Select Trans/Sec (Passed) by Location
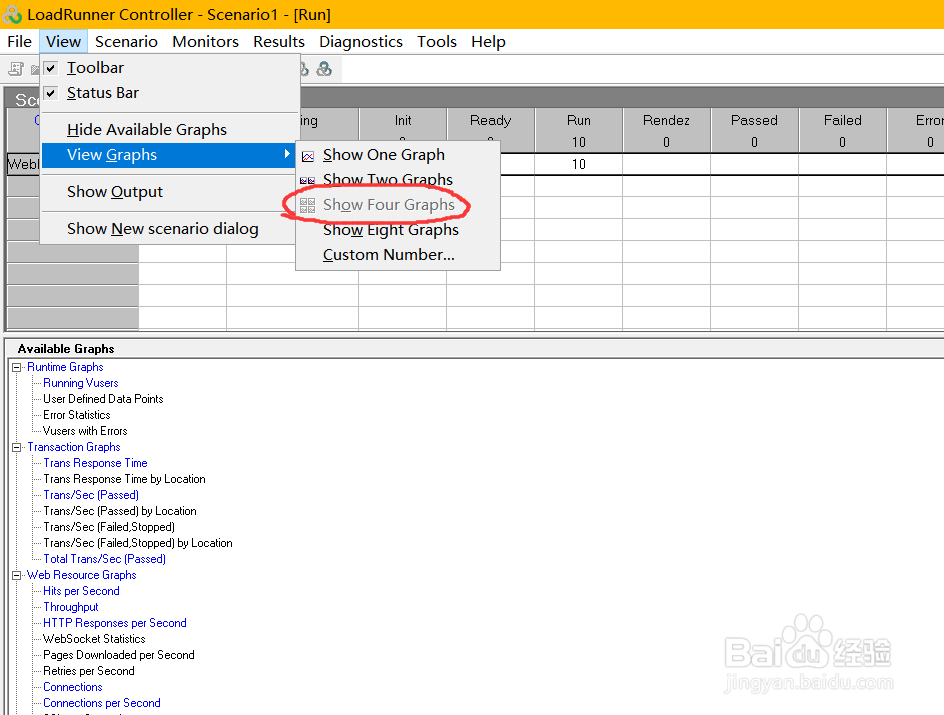The height and width of the screenshot is (715, 944). [x=120, y=511]
